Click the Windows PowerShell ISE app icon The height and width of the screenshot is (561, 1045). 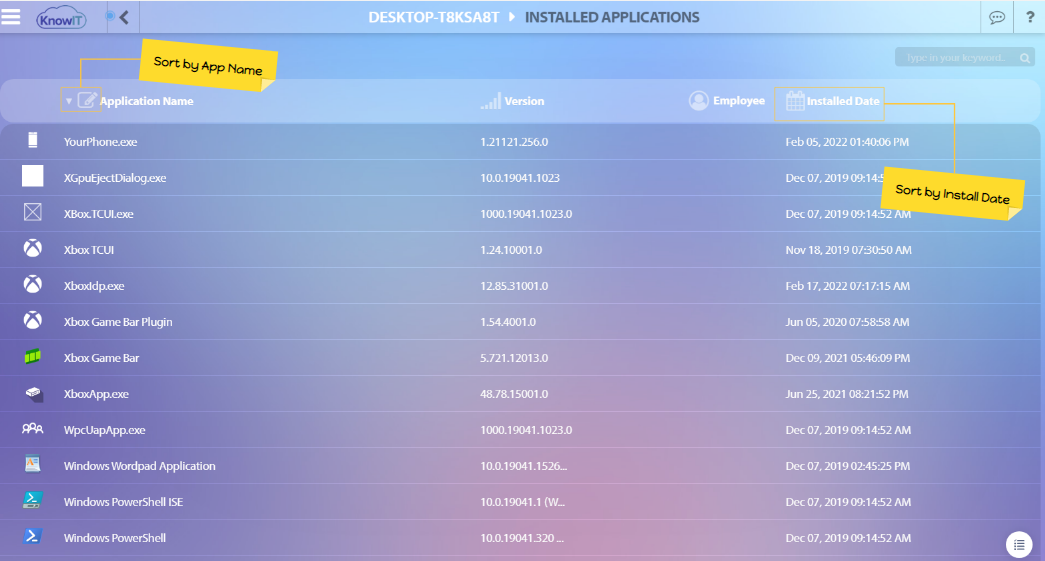pyautogui.click(x=33, y=501)
